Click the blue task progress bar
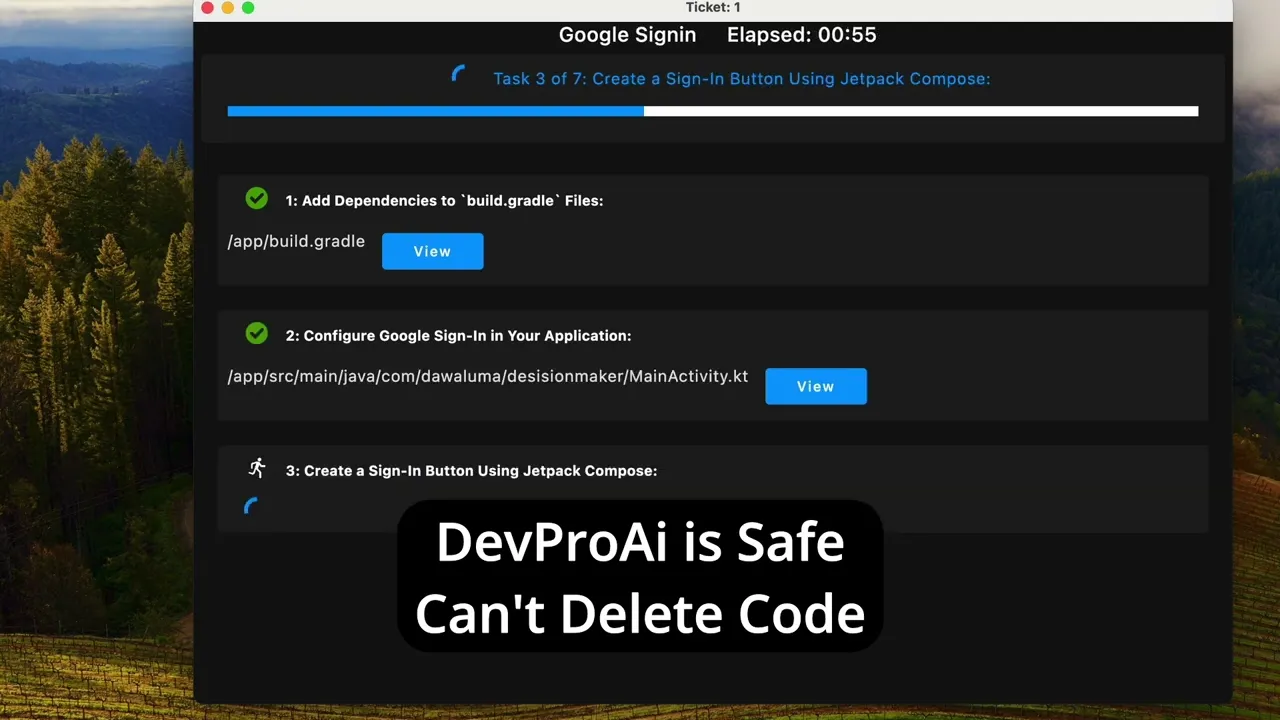This screenshot has height=720, width=1280. [713, 111]
